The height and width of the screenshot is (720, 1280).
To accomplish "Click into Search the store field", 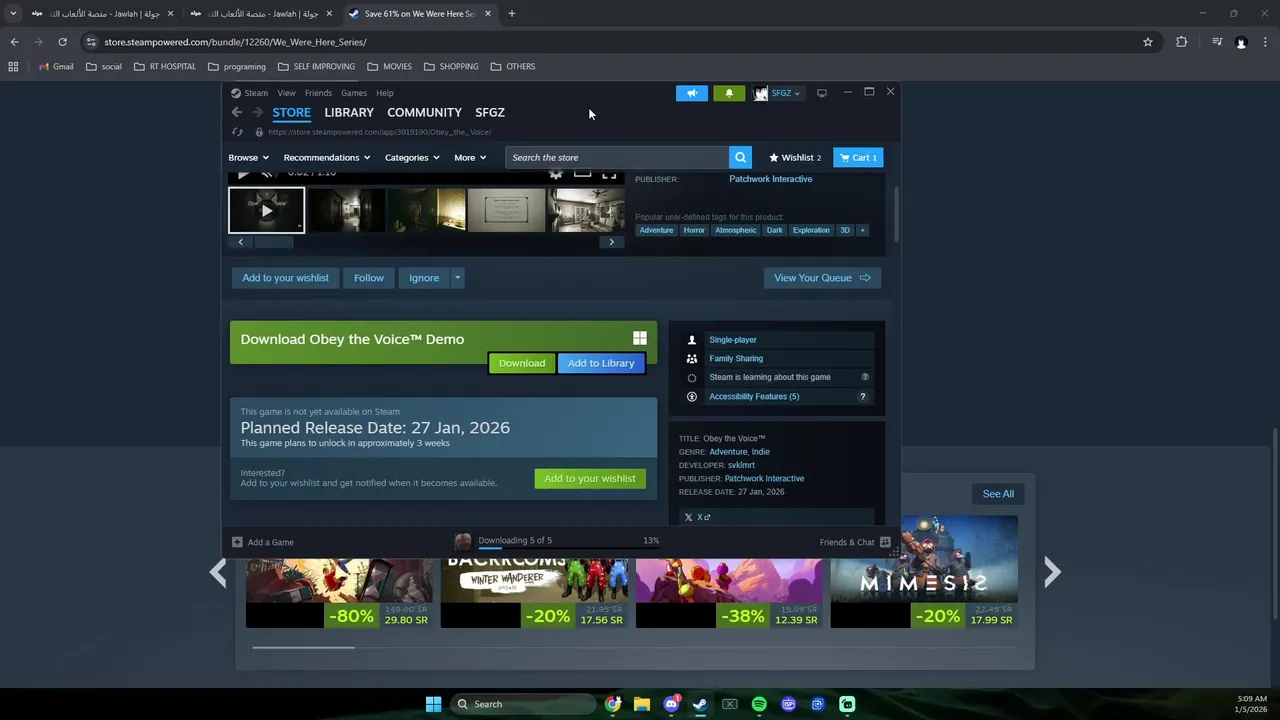I will point(617,157).
